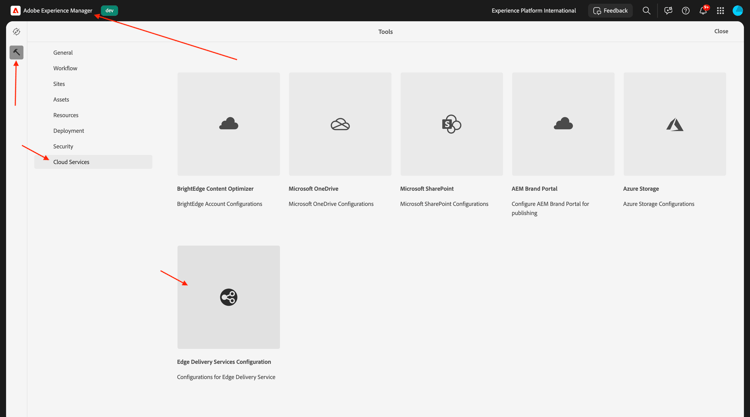Open the chat assistant icon in header
Screen dimensions: 750x417
pos(668,11)
